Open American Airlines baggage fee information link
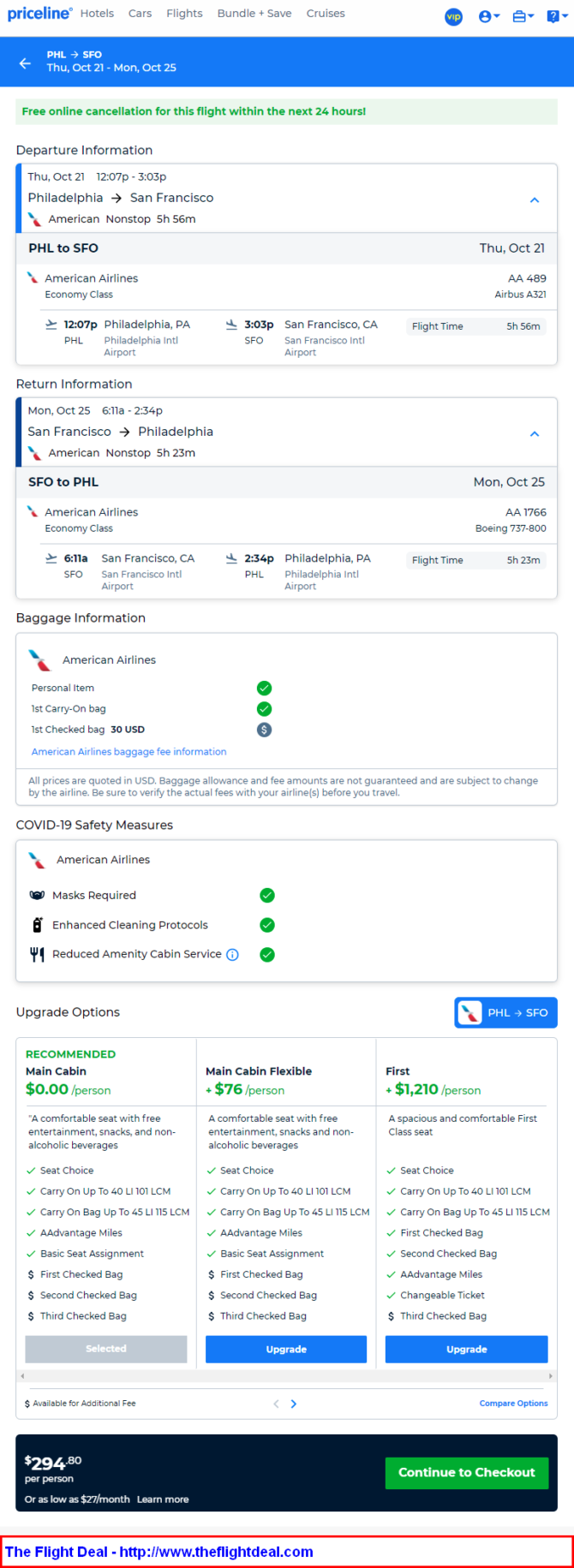The width and height of the screenshot is (574, 1568). pyautogui.click(x=129, y=752)
